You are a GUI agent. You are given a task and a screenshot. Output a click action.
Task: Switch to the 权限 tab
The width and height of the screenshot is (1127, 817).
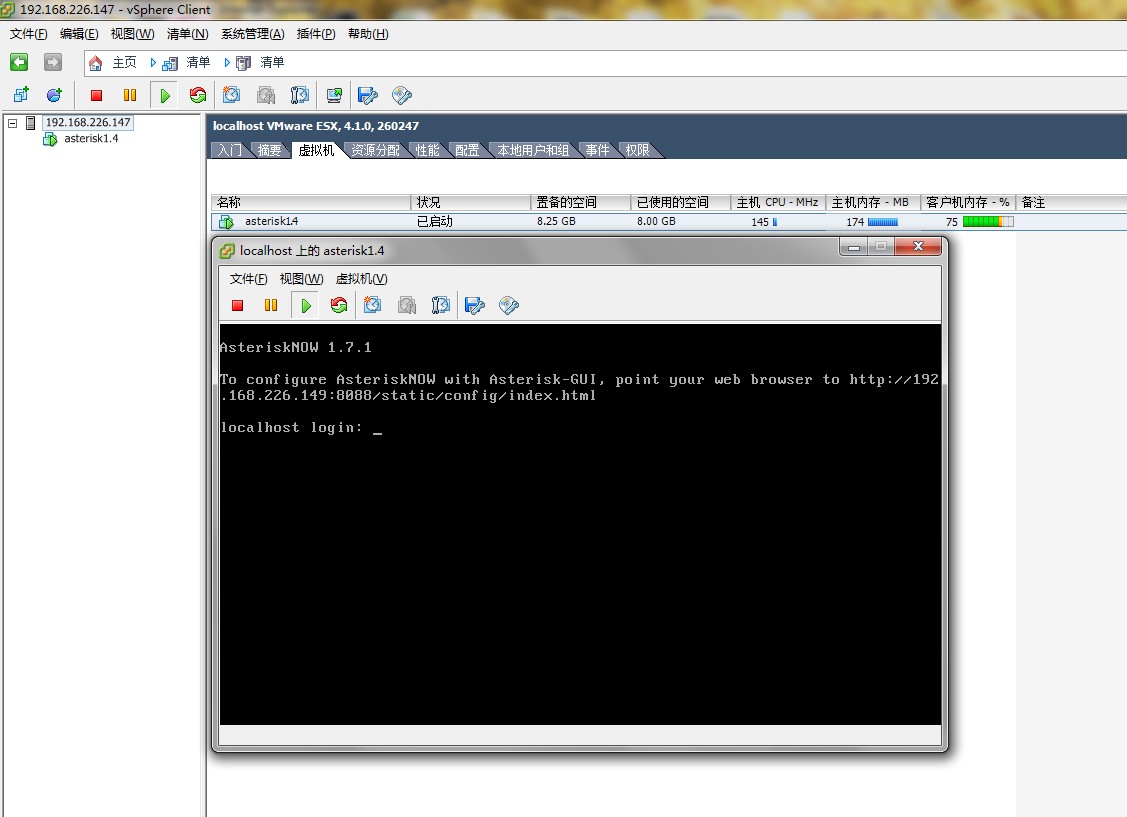click(638, 150)
